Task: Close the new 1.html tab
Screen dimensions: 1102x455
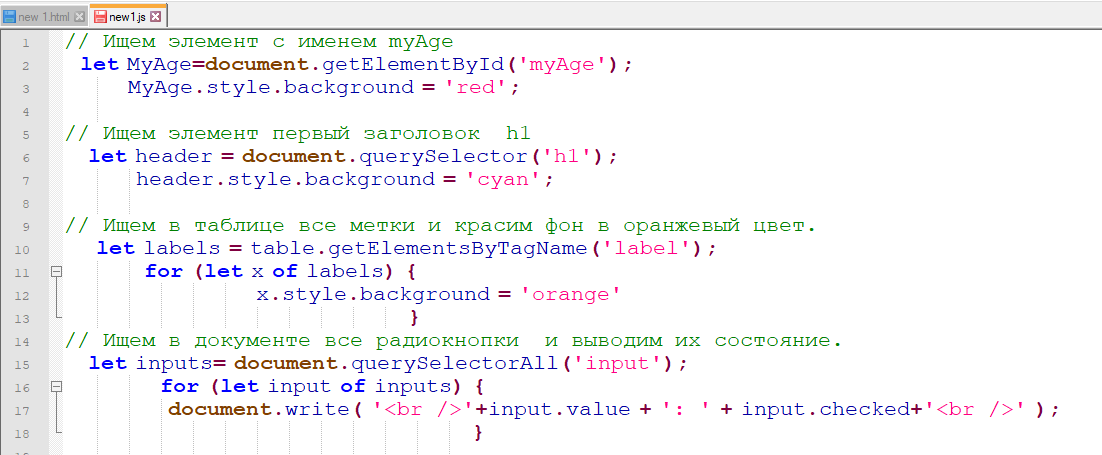Action: click(80, 17)
